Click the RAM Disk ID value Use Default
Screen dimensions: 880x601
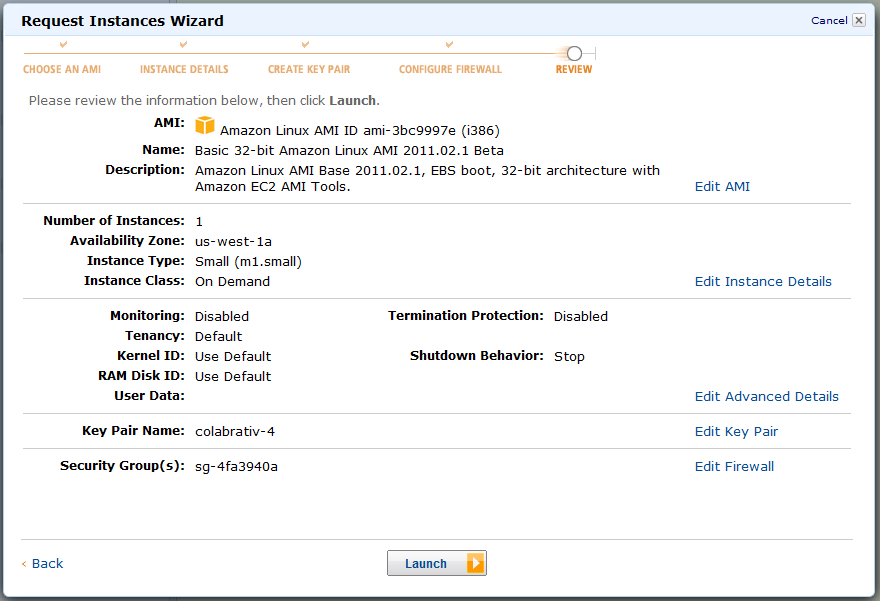coord(233,376)
